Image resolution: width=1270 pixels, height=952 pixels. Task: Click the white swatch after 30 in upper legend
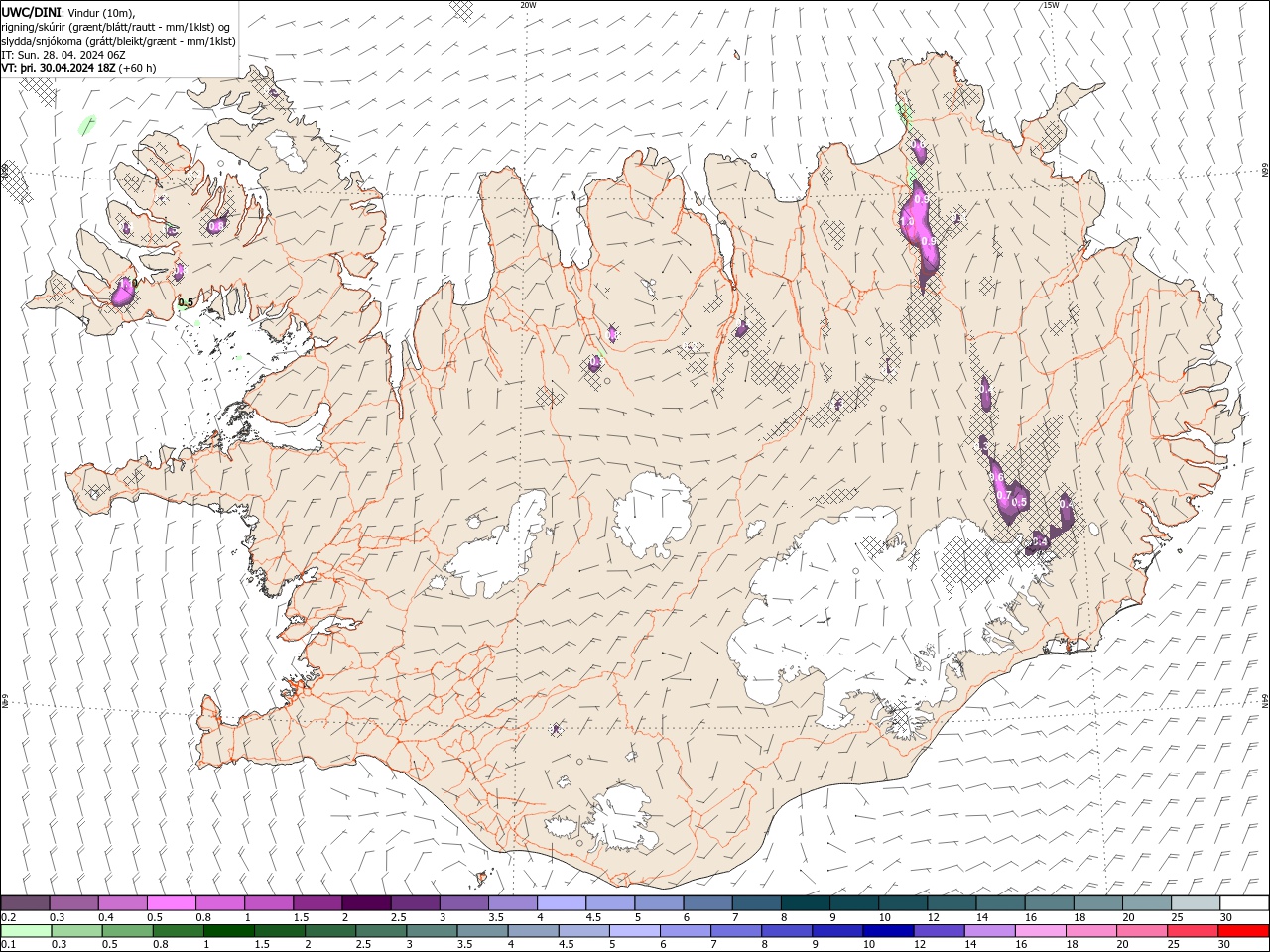[x=1243, y=903]
